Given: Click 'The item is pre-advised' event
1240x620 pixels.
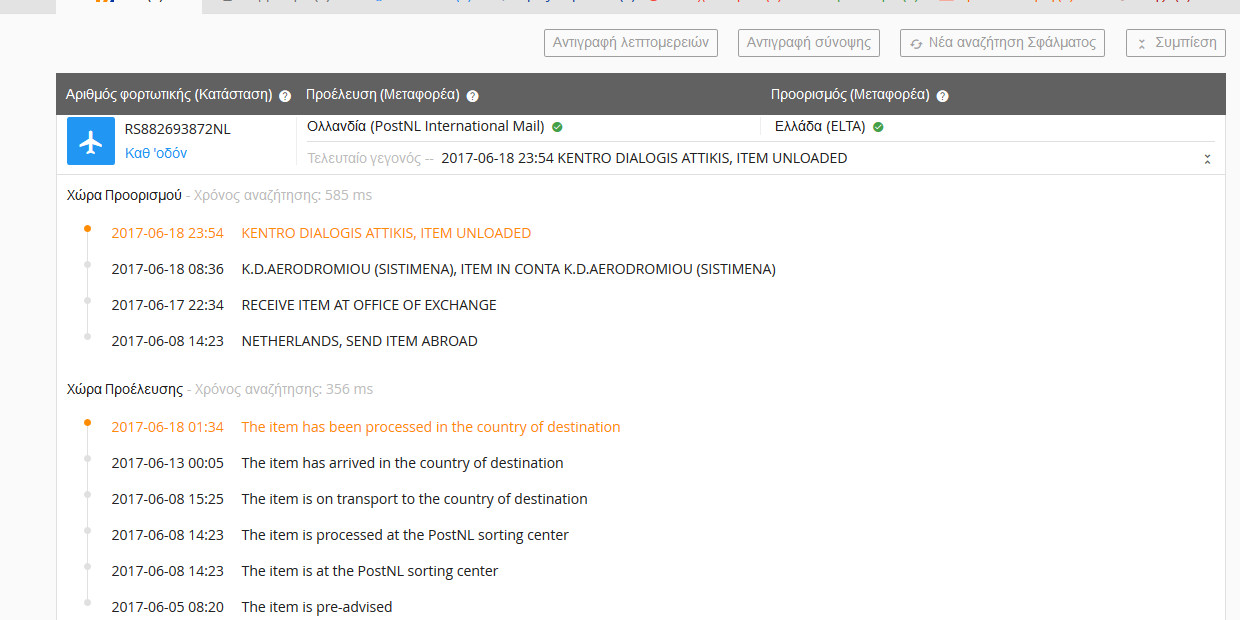Looking at the screenshot, I should tap(317, 607).
